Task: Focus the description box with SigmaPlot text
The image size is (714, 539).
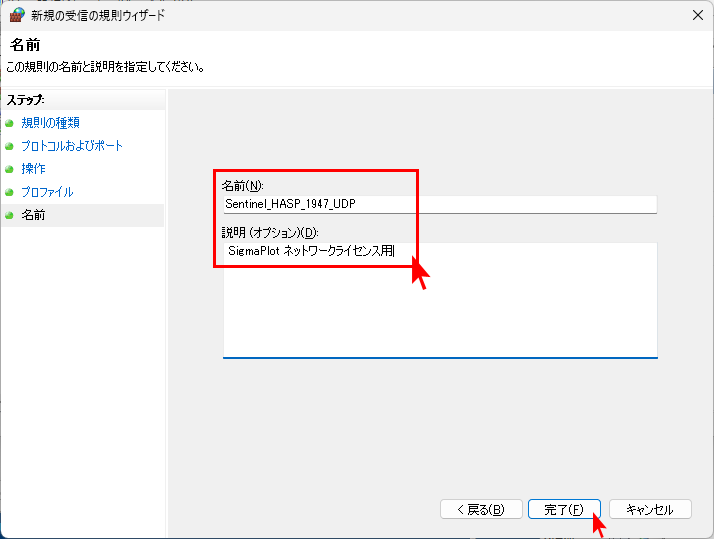Action: [x=439, y=299]
